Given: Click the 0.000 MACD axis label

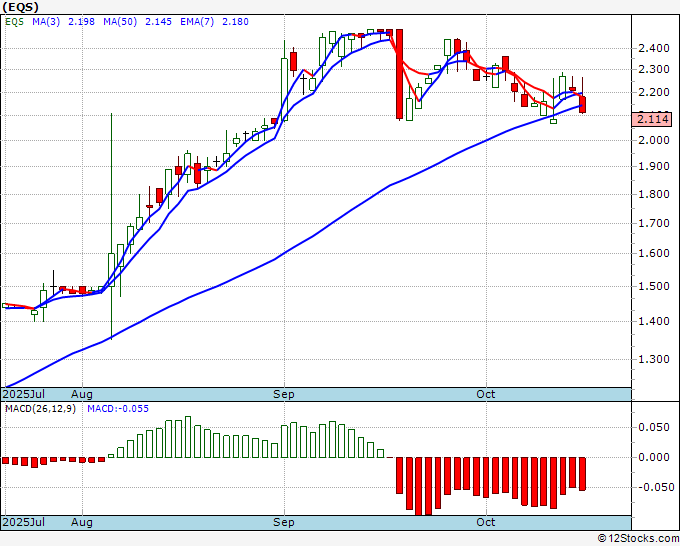Looking at the screenshot, I should [x=654, y=457].
